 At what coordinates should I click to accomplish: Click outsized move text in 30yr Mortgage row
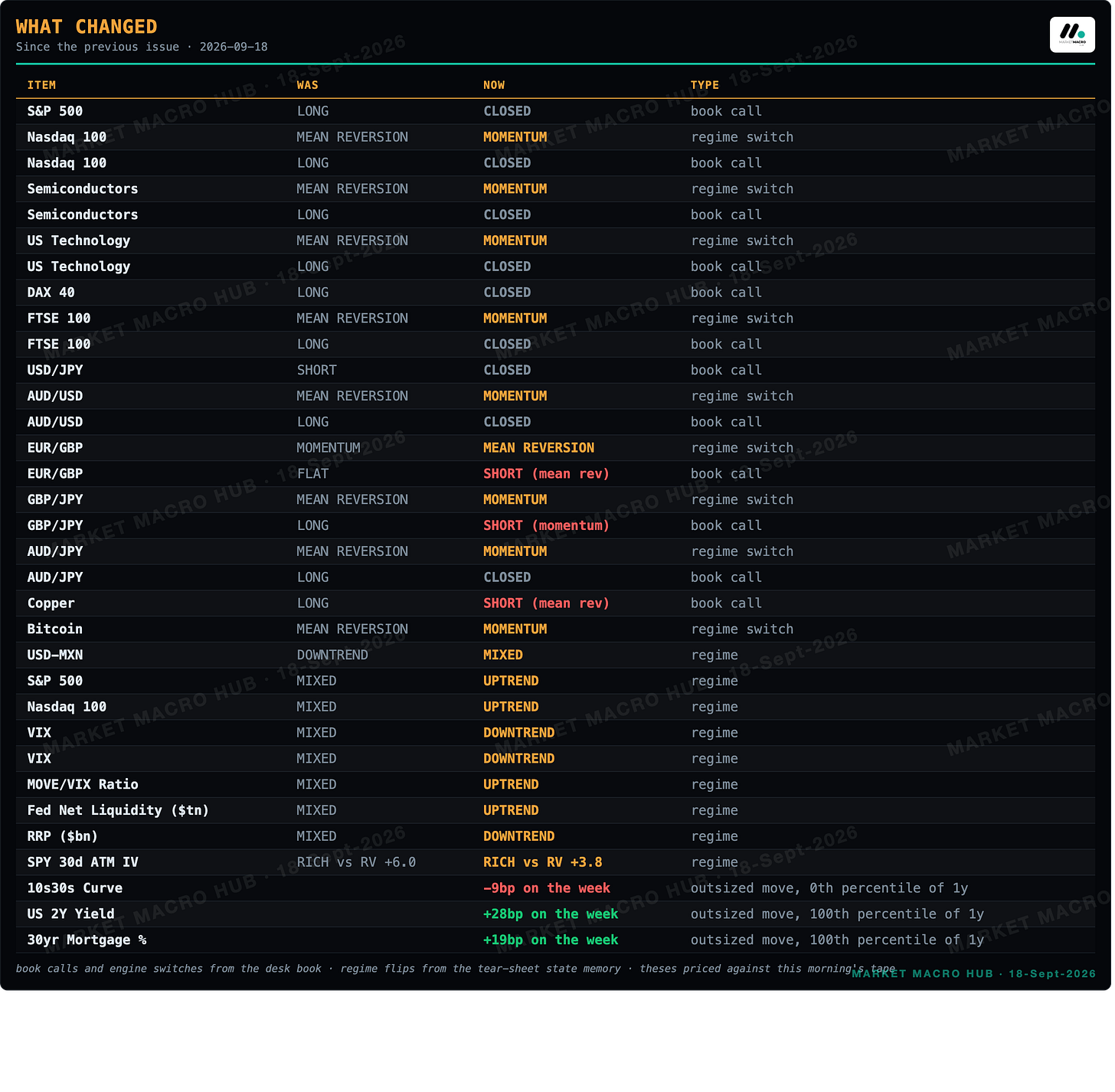click(x=837, y=940)
